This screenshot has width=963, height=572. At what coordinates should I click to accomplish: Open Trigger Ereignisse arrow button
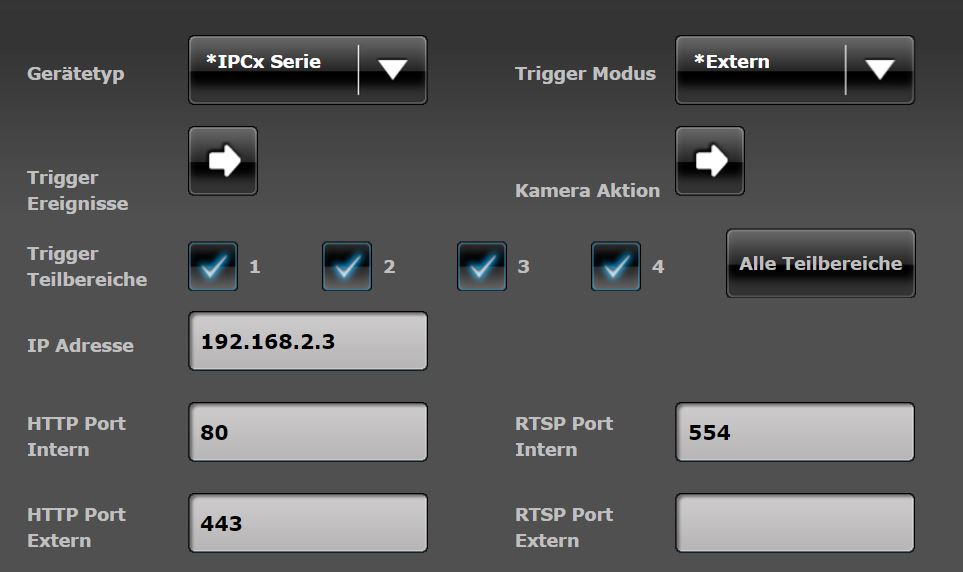click(x=223, y=161)
